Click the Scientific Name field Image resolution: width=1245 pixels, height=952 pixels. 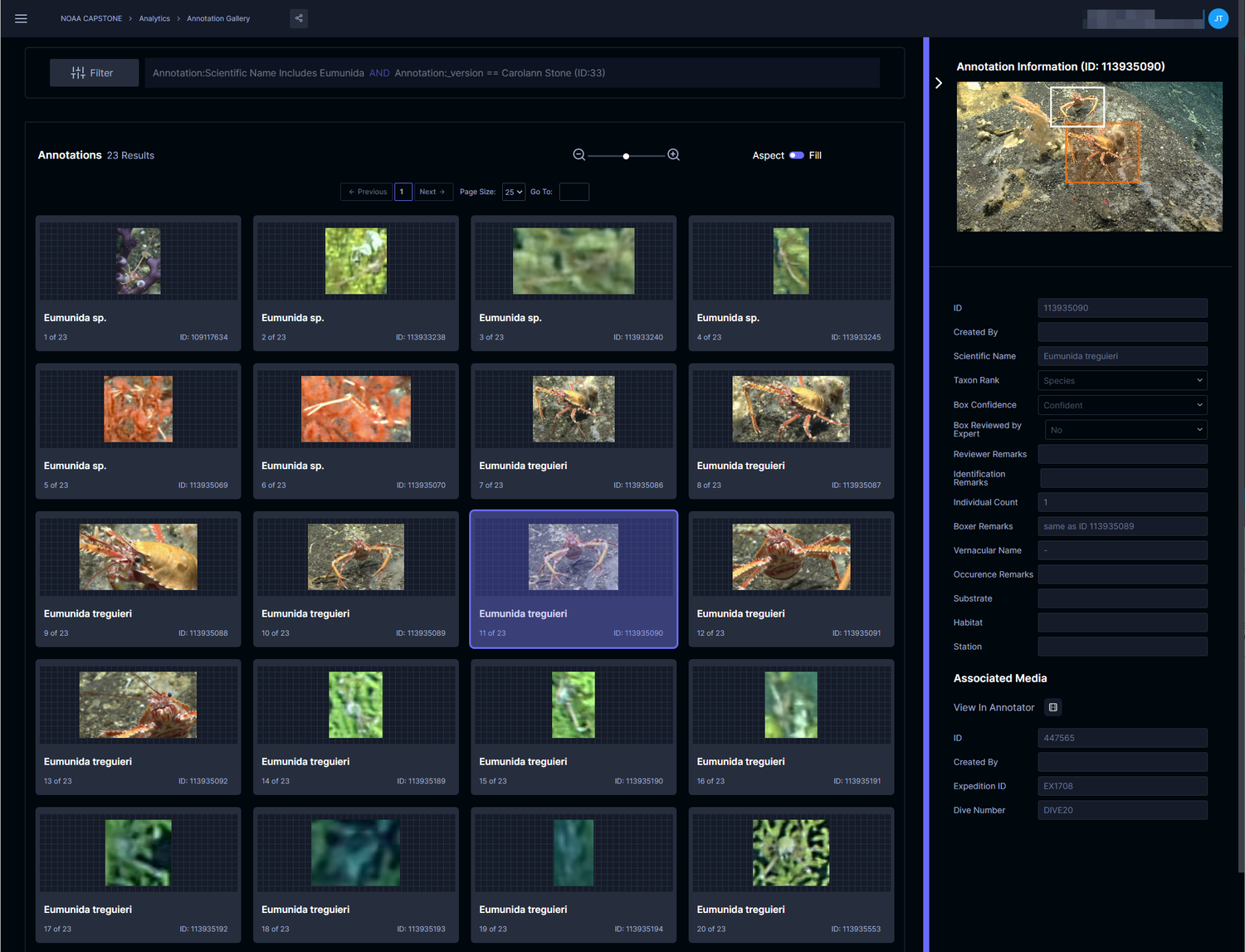(1122, 356)
